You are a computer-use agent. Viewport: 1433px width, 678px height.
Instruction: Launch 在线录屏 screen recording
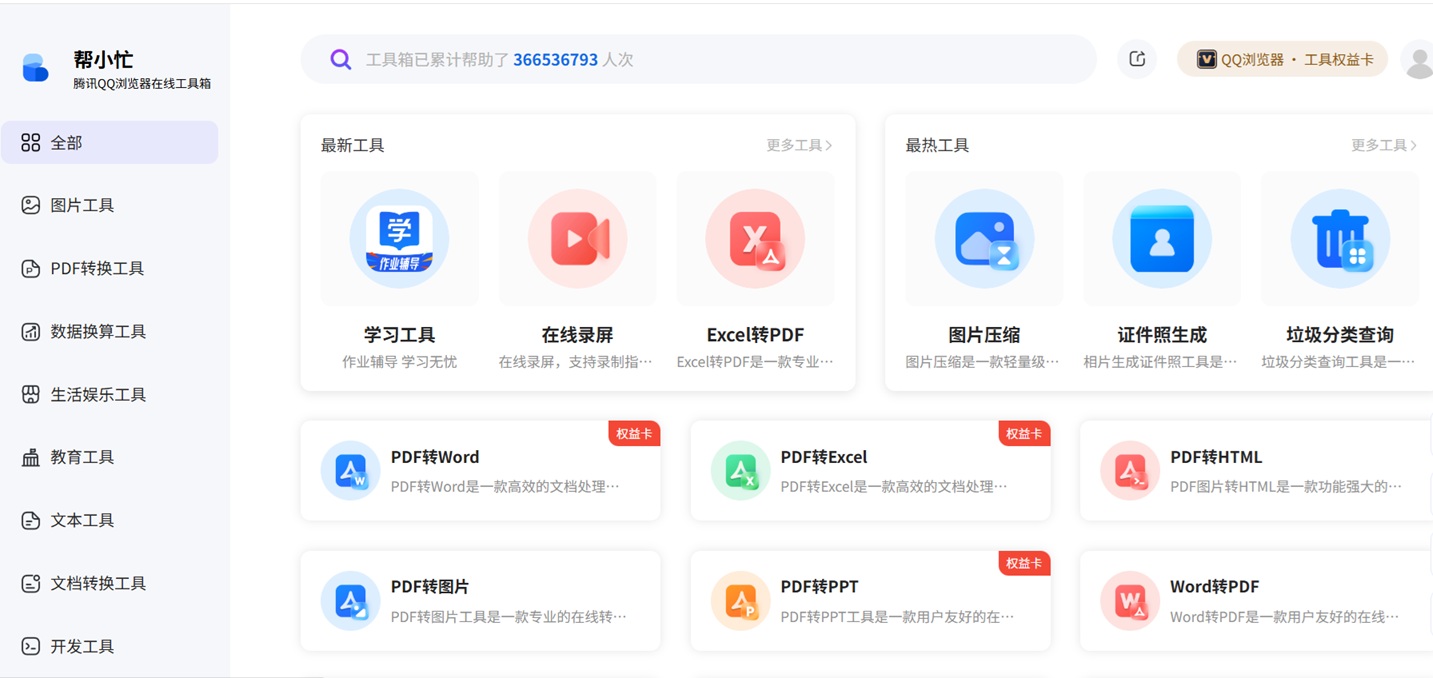(577, 238)
